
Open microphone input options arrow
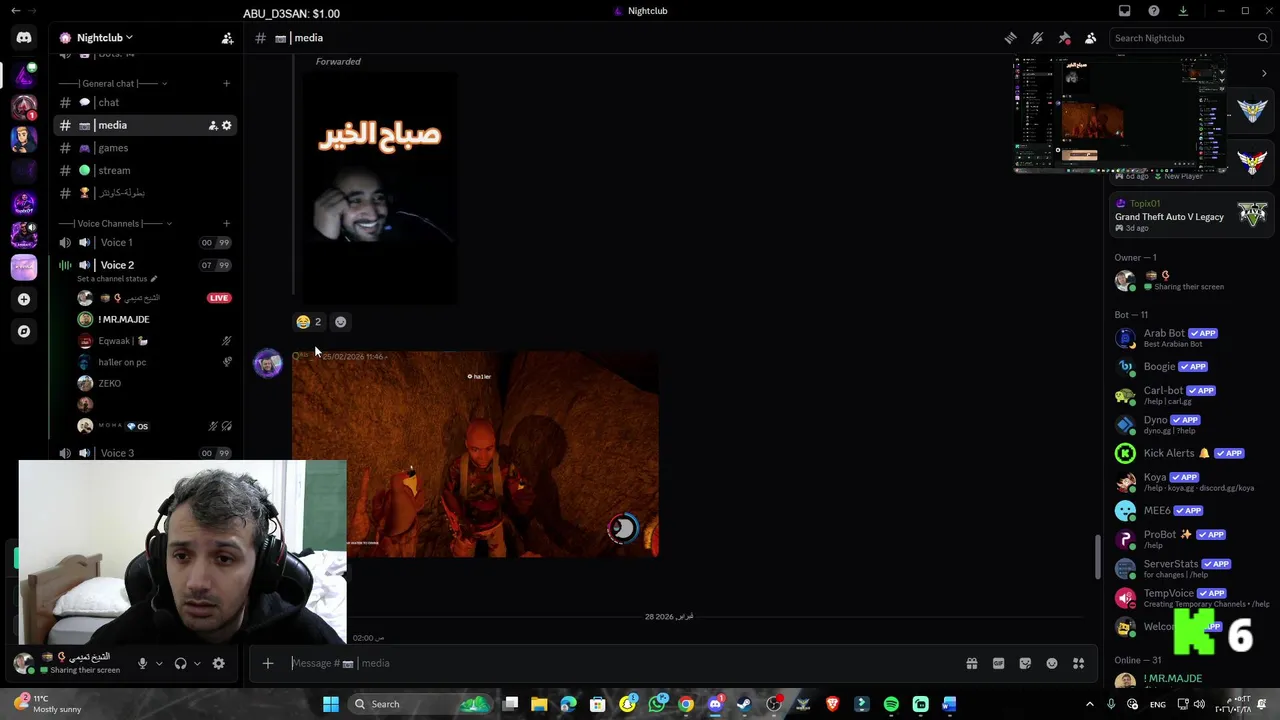(x=158, y=663)
